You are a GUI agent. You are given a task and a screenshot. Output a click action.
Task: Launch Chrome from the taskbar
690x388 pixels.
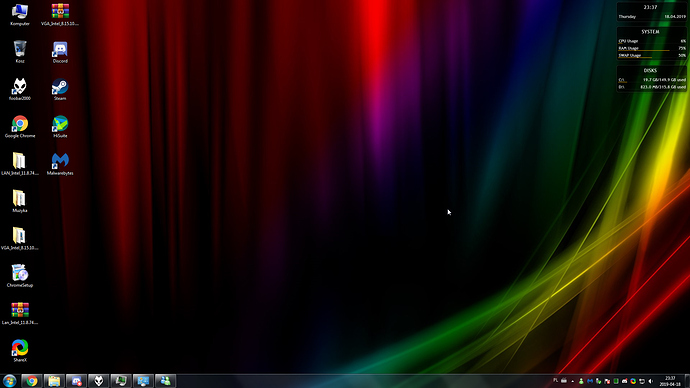pos(32,381)
